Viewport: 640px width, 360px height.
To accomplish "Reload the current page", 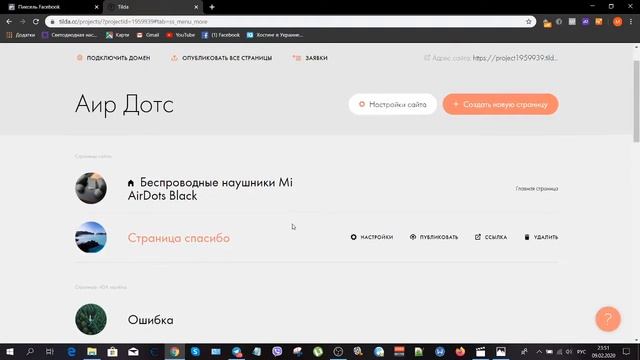I will pos(36,22).
